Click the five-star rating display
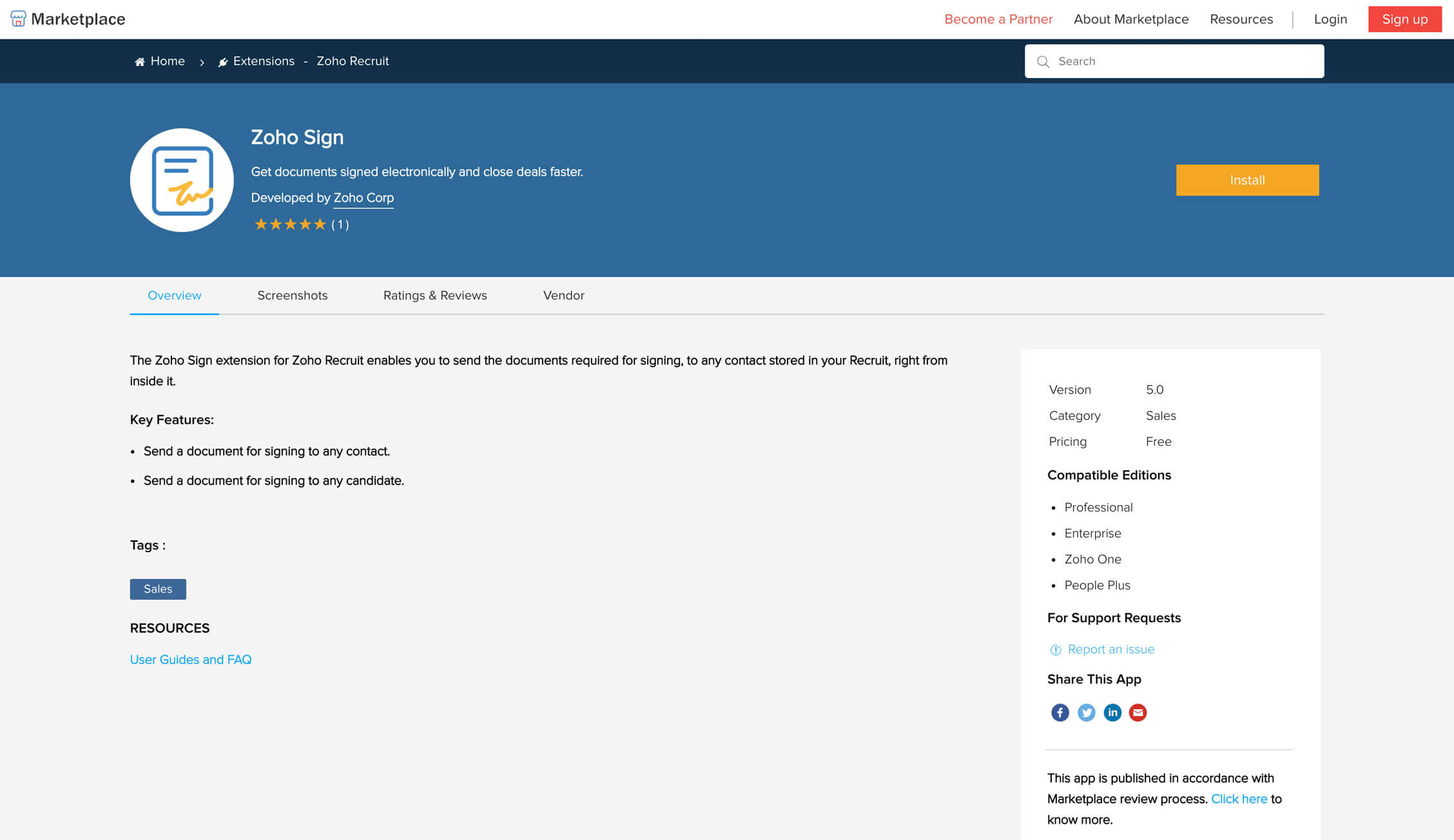 (x=290, y=224)
